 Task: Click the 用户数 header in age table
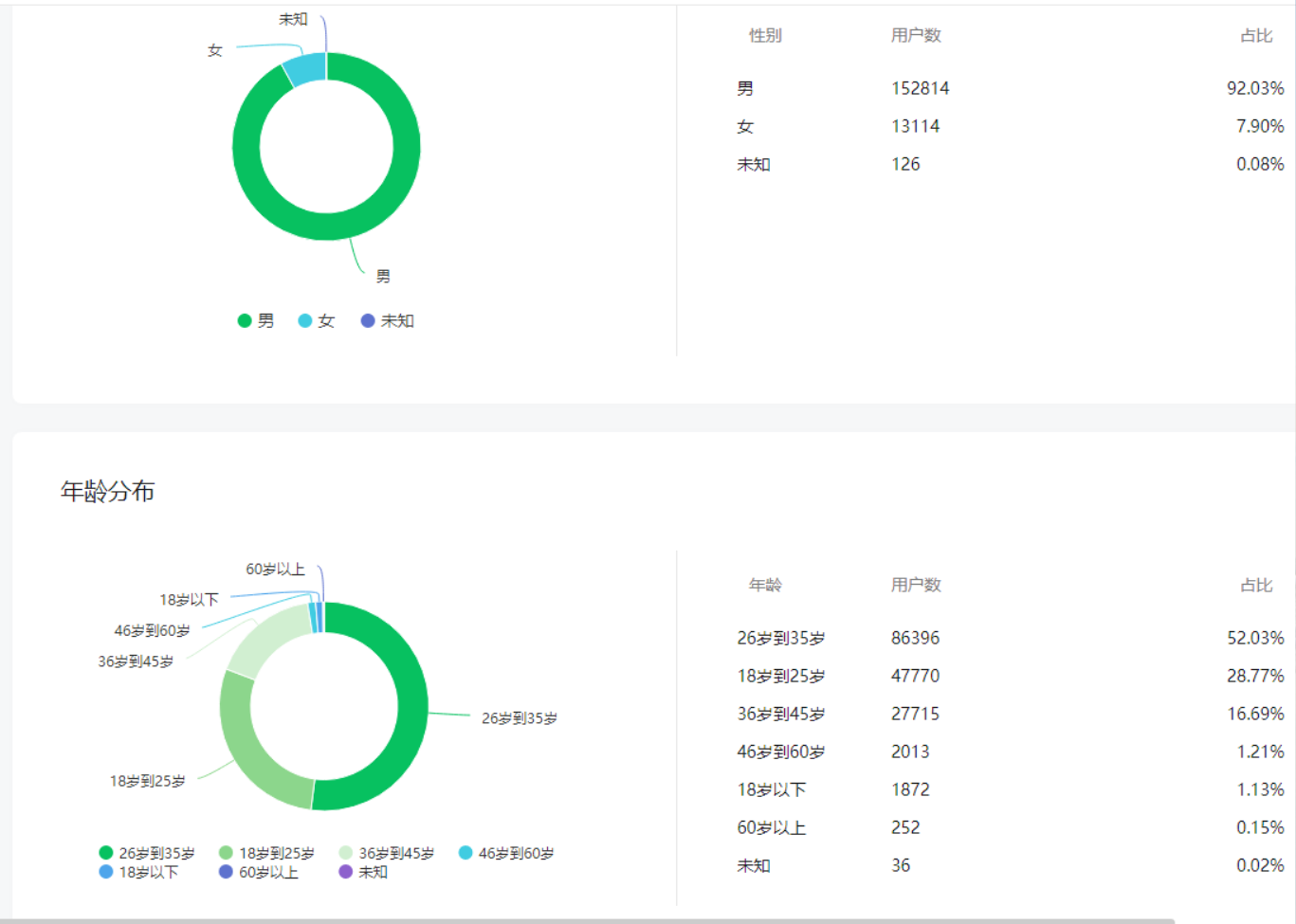(x=916, y=585)
